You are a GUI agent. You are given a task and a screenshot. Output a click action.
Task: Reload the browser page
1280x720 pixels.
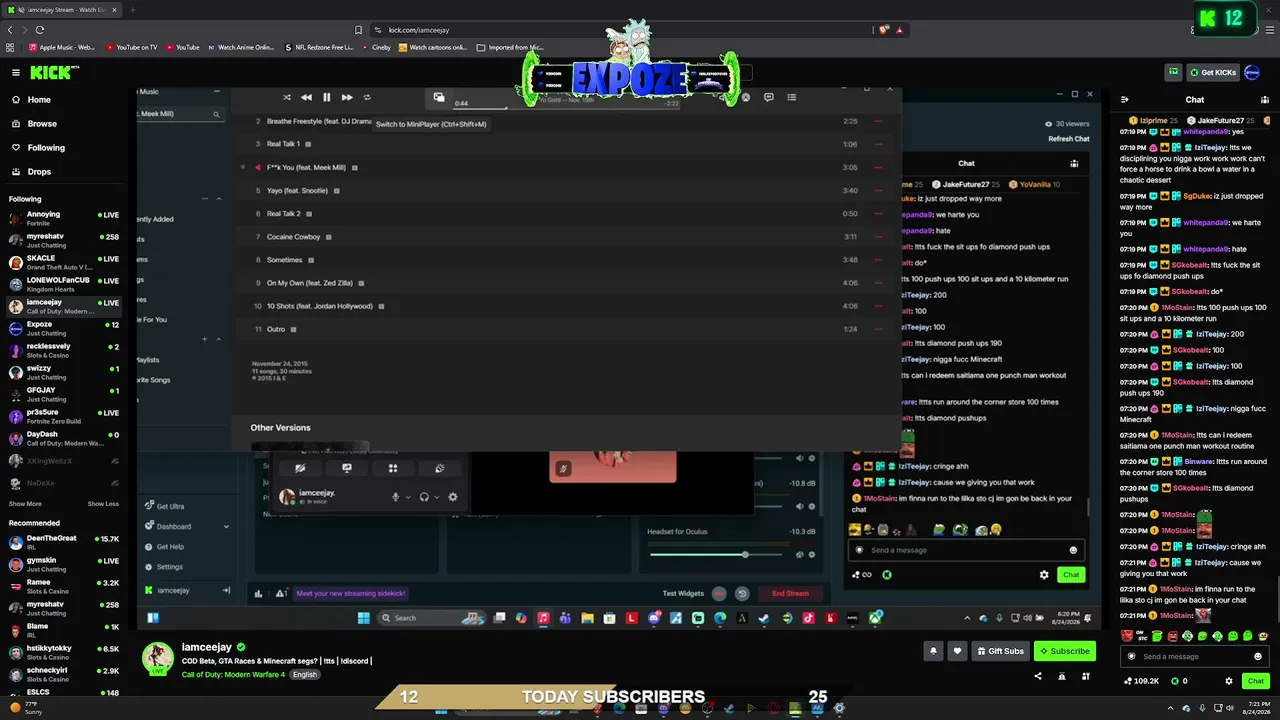click(40, 30)
